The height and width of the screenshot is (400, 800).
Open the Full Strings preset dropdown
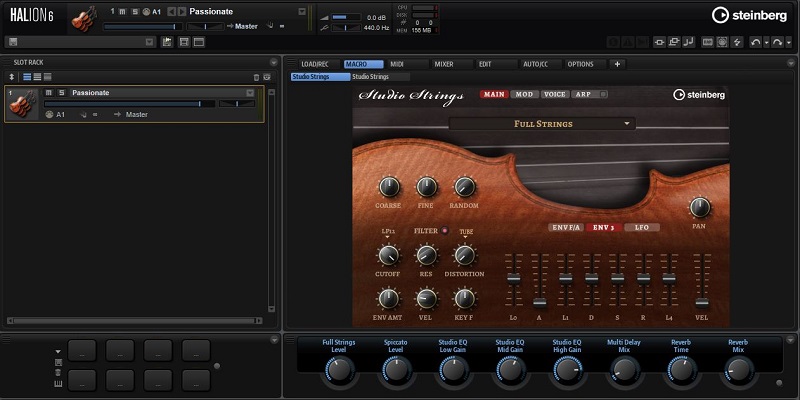[x=543, y=124]
